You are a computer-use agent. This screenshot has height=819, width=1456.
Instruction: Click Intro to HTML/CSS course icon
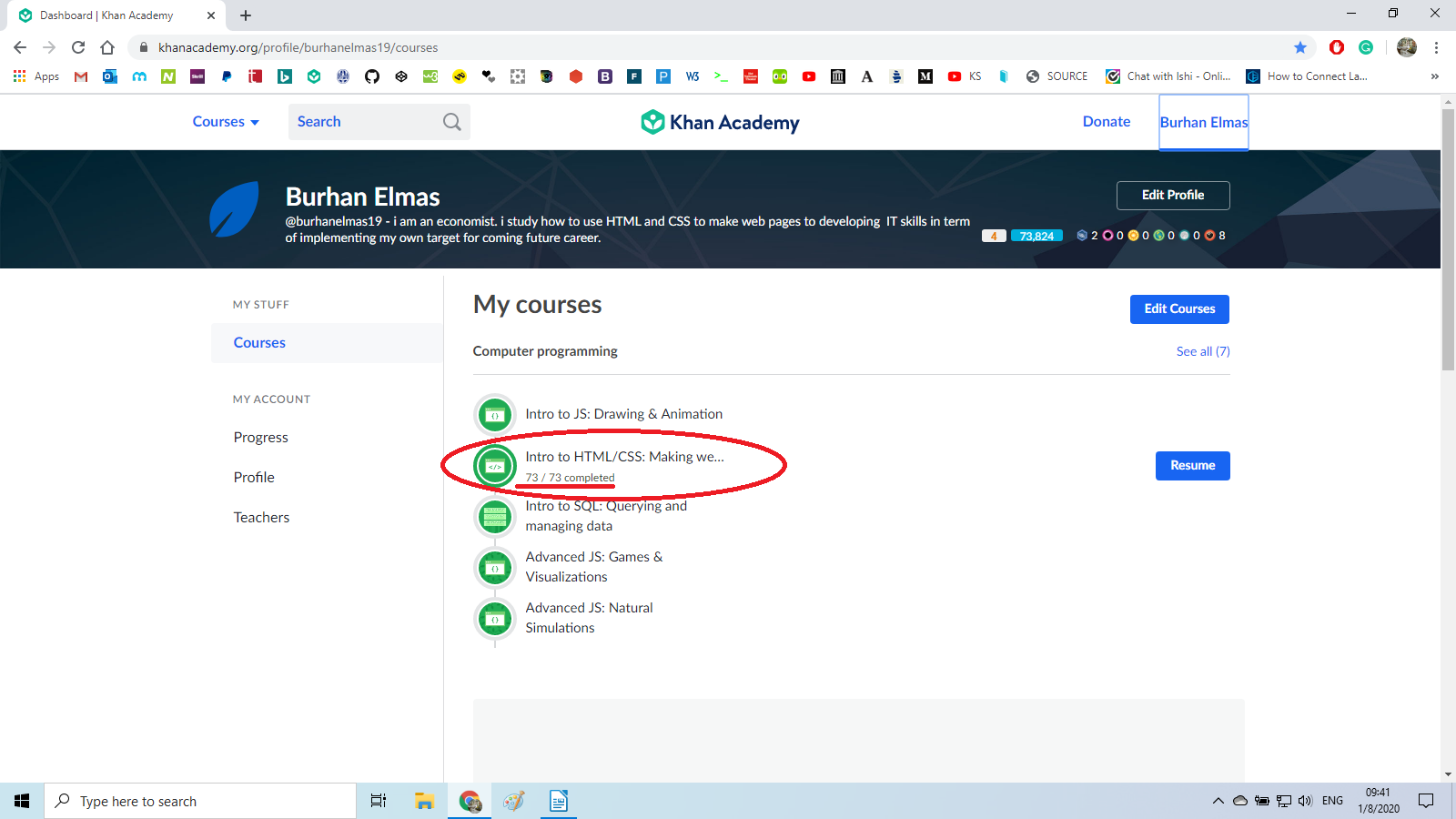pos(495,466)
